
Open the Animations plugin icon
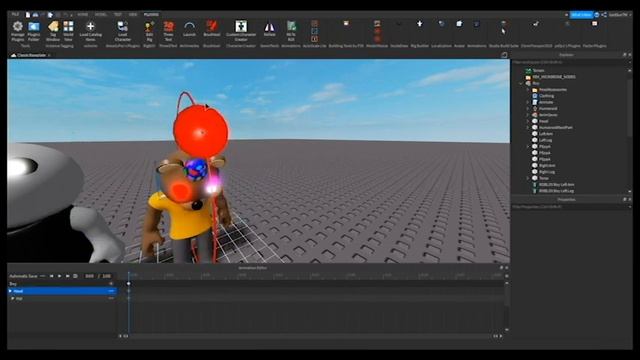point(476,24)
